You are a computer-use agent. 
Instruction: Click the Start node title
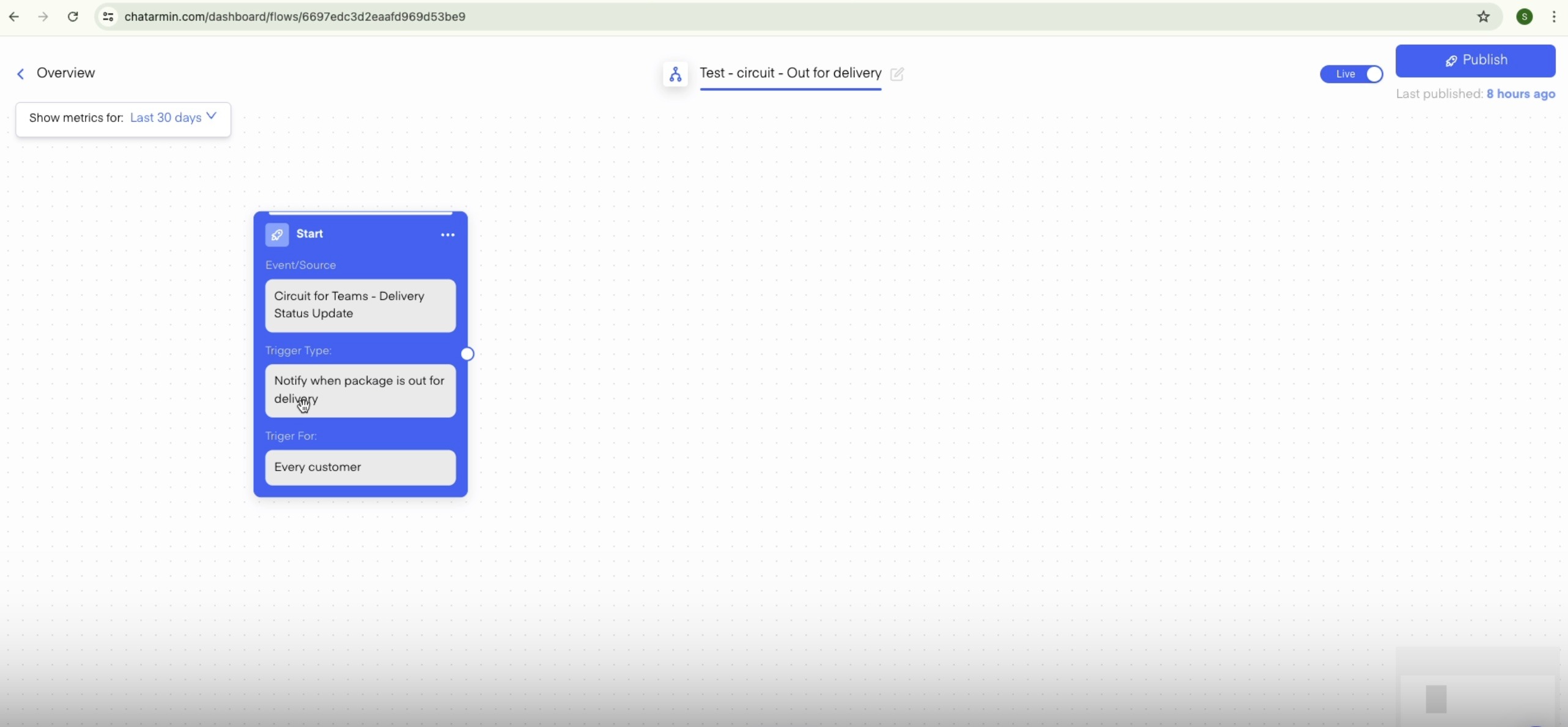click(309, 234)
